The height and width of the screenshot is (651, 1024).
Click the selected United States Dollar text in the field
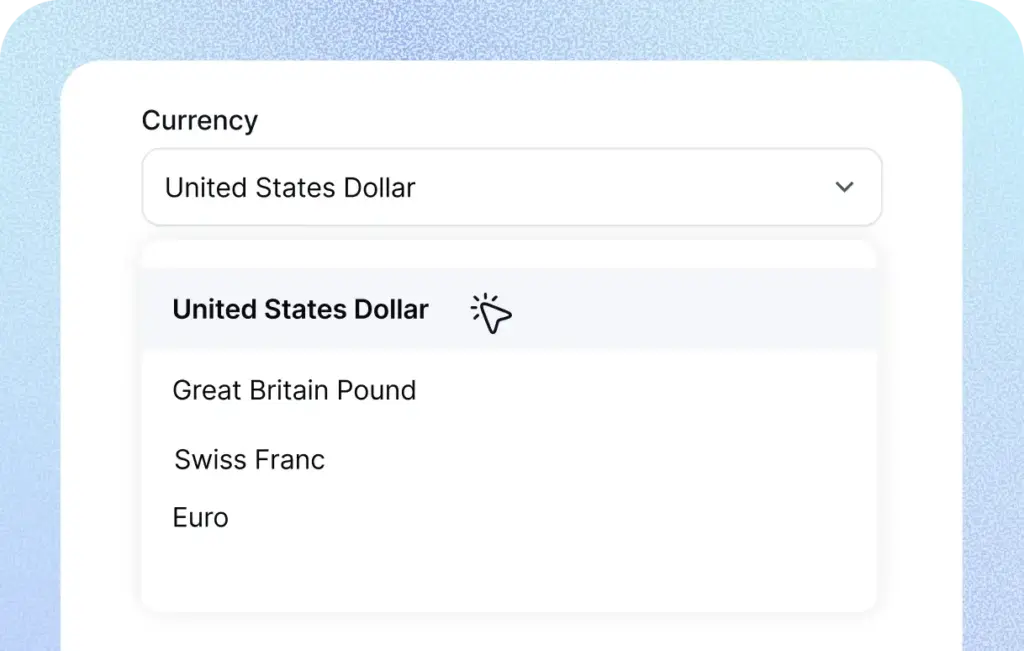point(290,187)
